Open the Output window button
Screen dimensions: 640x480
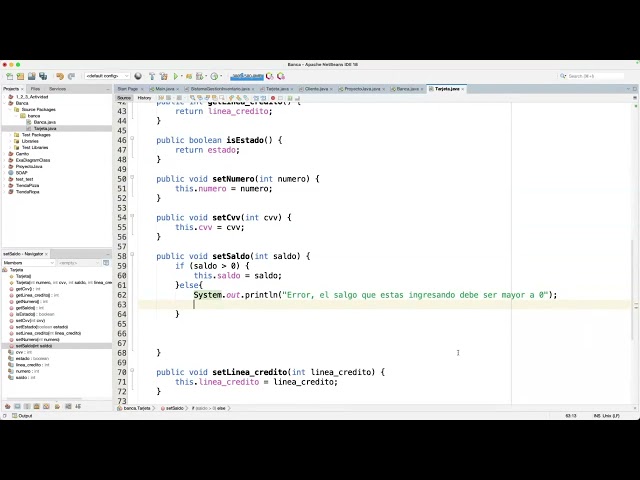tap(22, 416)
